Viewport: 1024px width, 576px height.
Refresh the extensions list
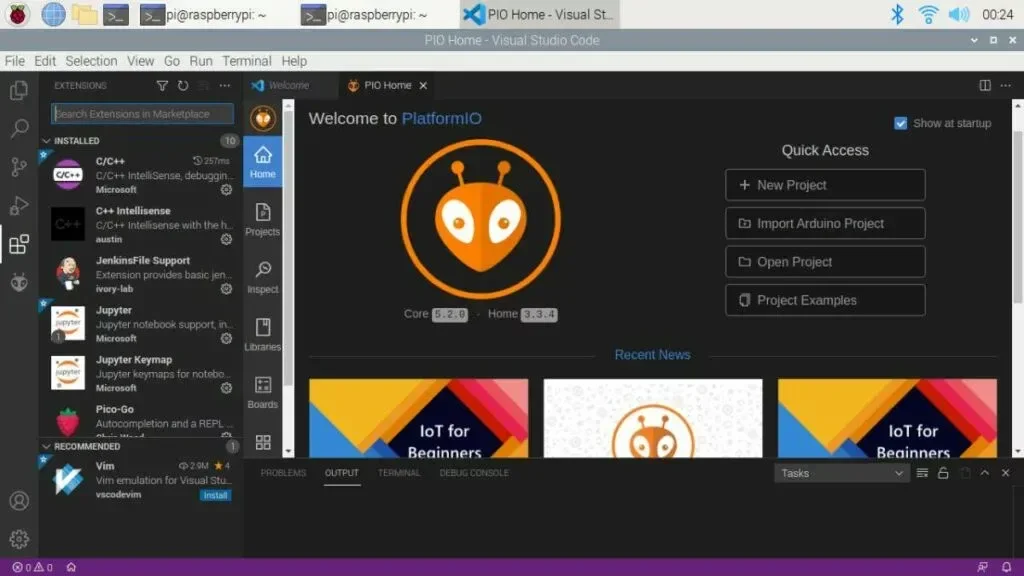(183, 86)
